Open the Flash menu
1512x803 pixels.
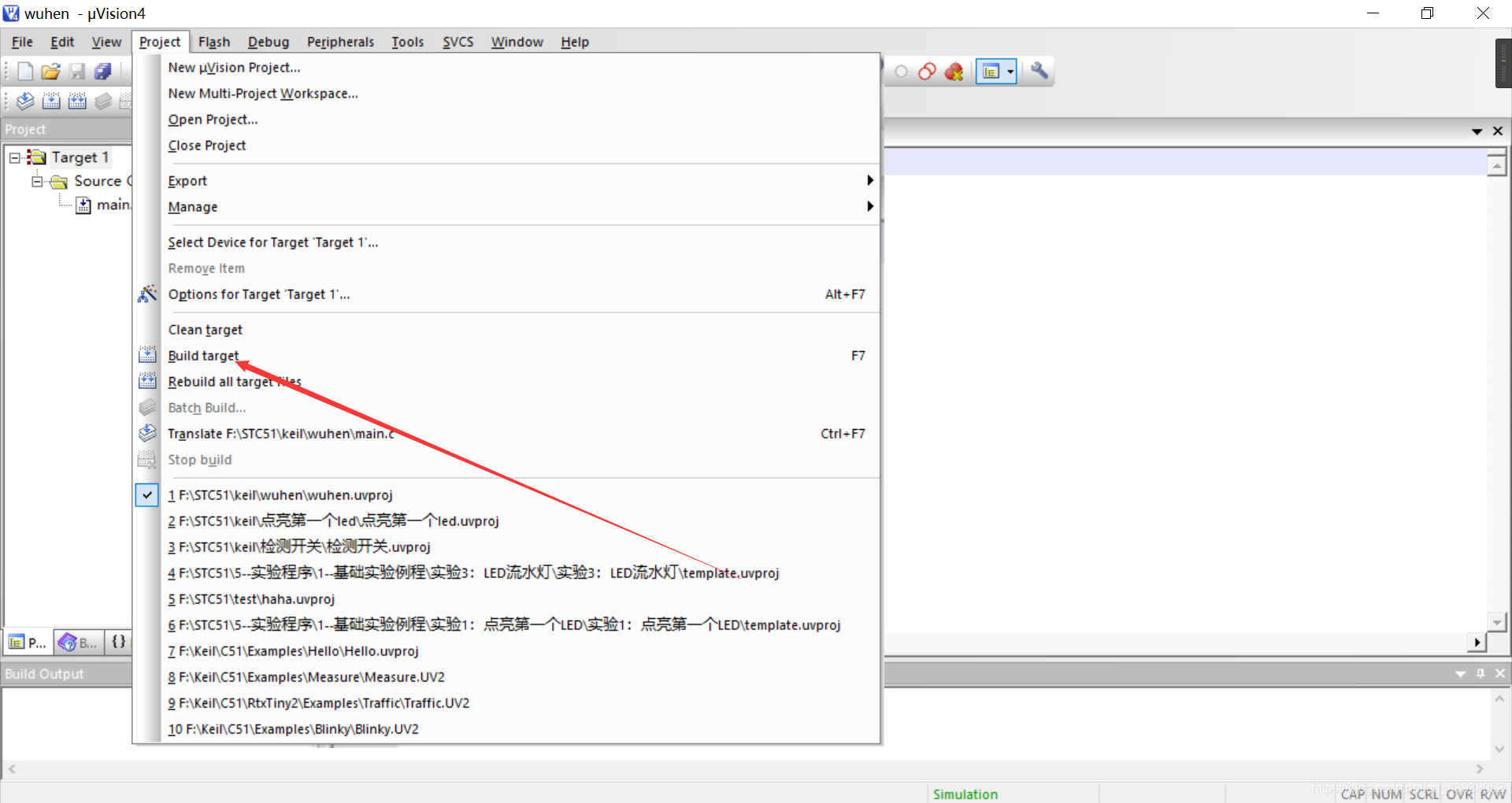tap(214, 42)
